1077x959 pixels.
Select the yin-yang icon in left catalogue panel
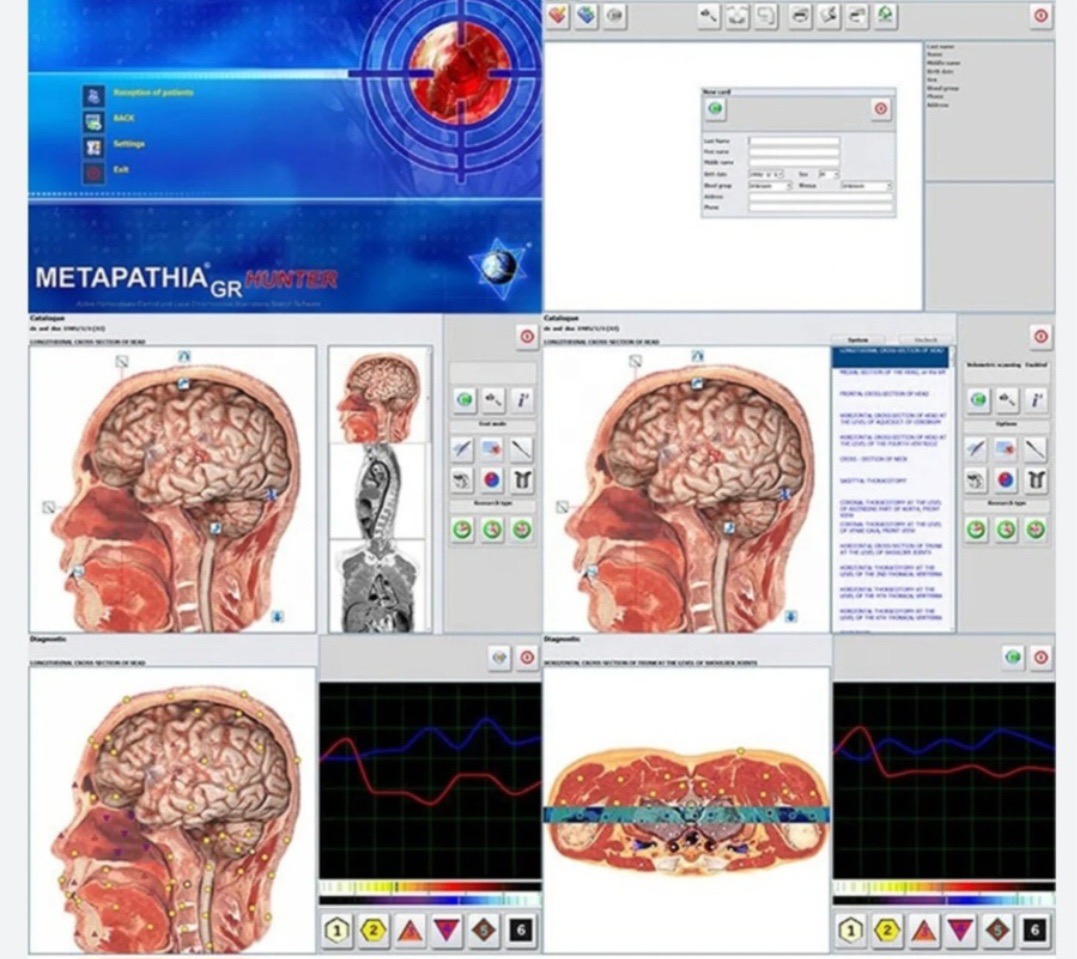coord(492,480)
